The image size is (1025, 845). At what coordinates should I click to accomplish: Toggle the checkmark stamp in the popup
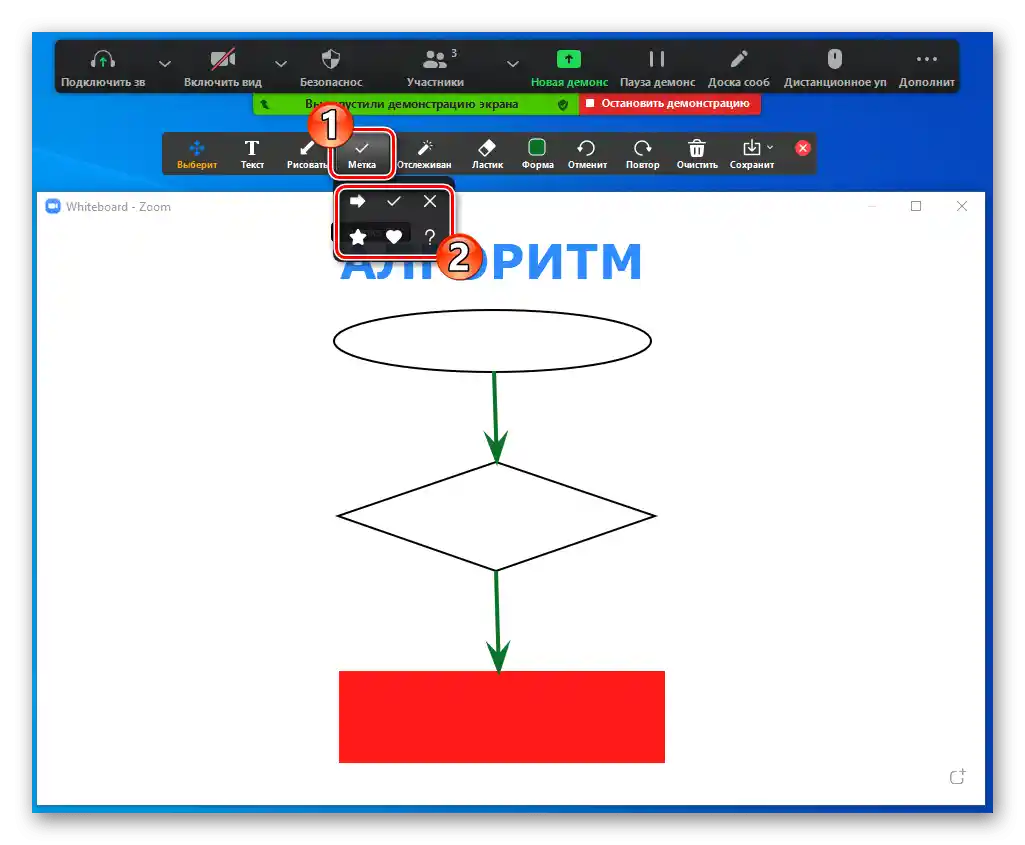pyautogui.click(x=394, y=201)
